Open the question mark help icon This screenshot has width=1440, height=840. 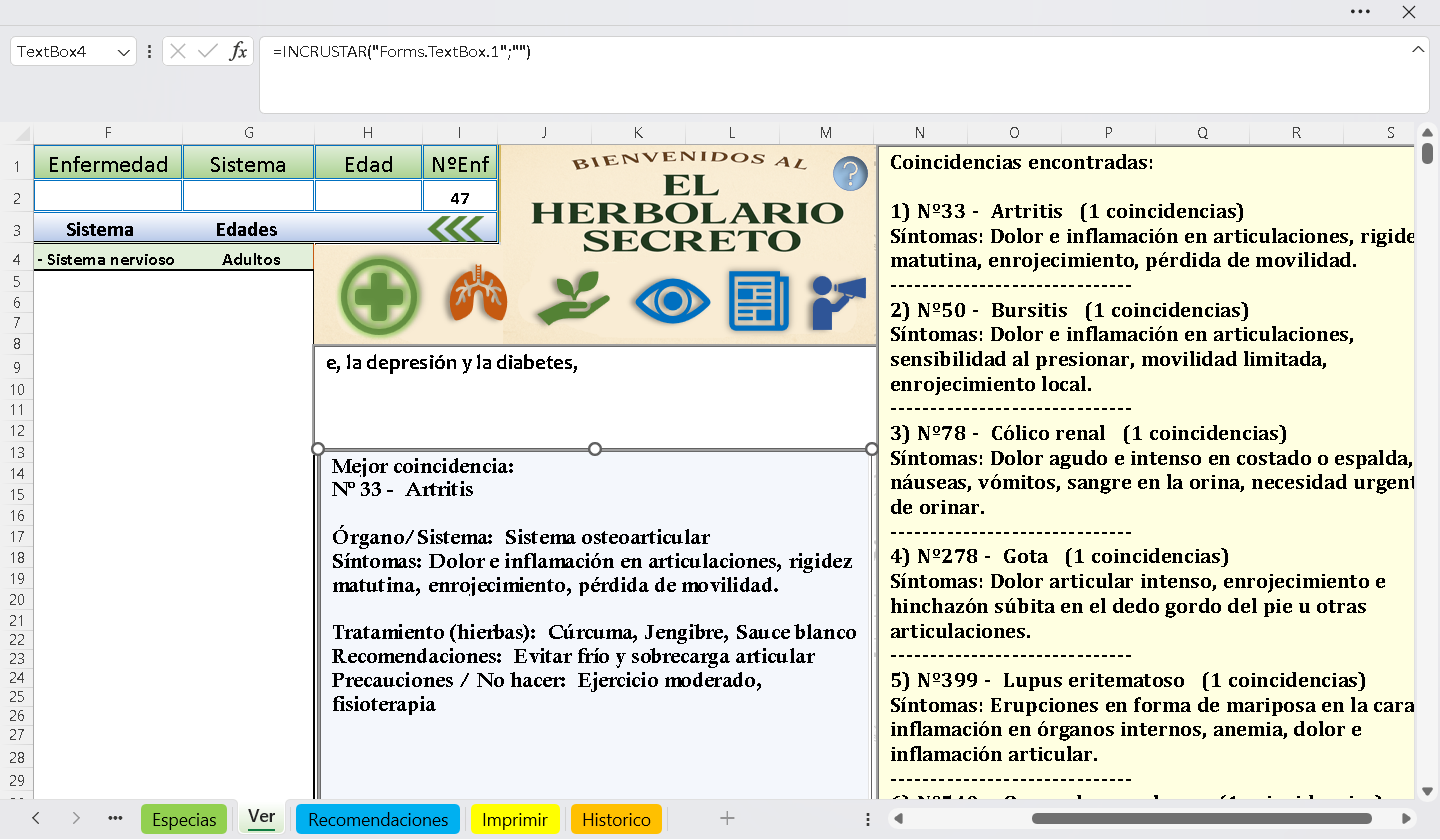click(x=850, y=174)
